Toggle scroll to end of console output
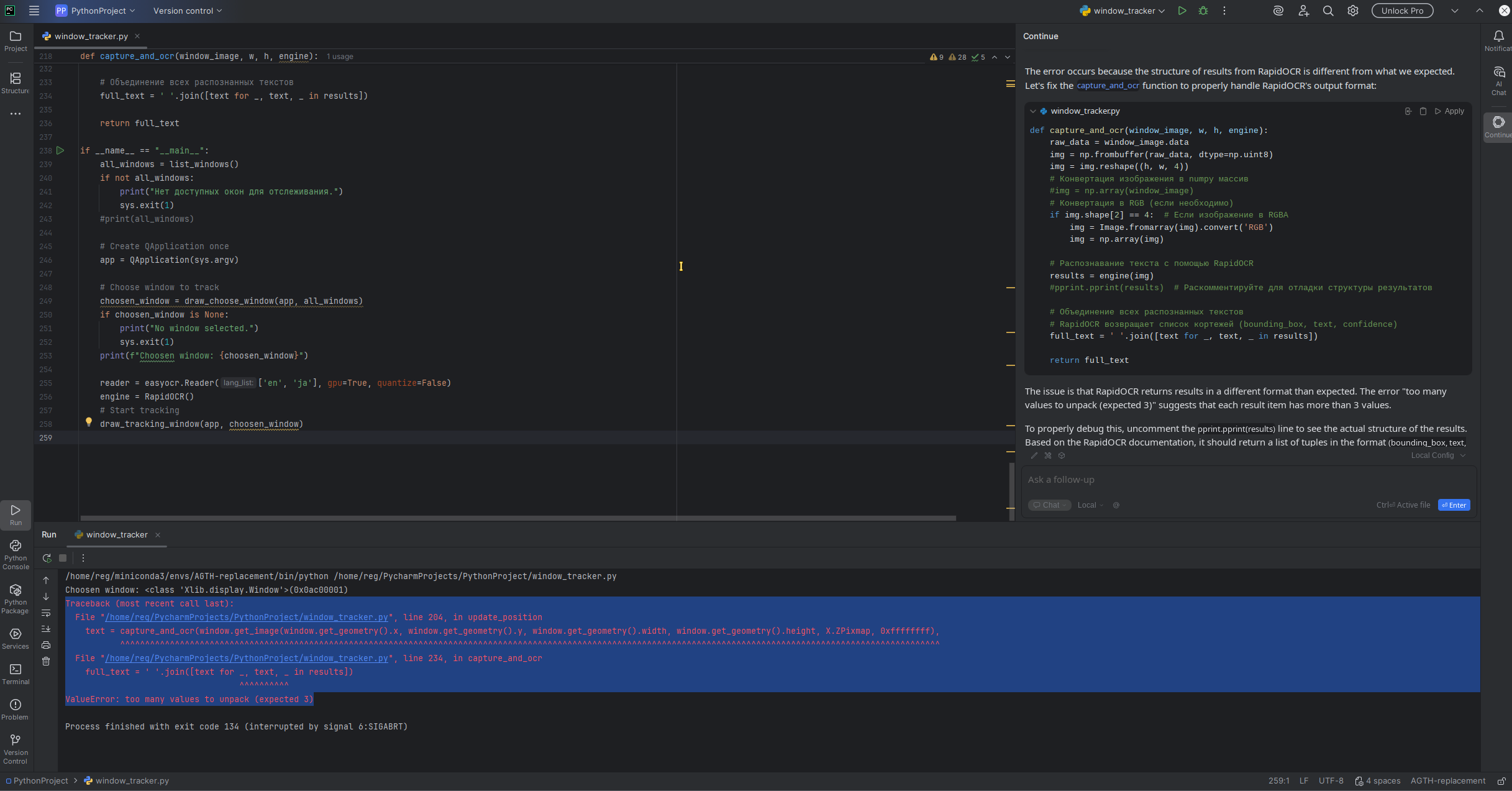Image resolution: width=1512 pixels, height=791 pixels. tap(46, 629)
